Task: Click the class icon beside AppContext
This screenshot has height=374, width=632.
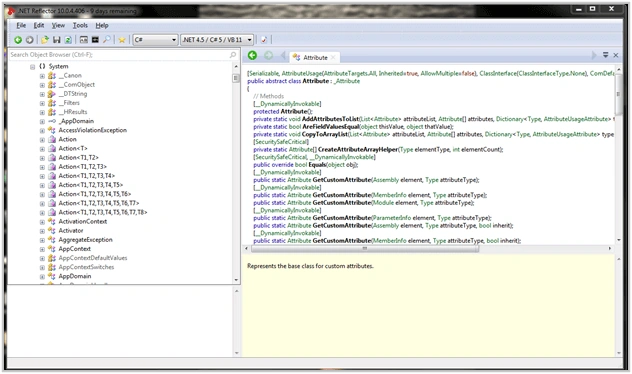Action: click(x=52, y=249)
